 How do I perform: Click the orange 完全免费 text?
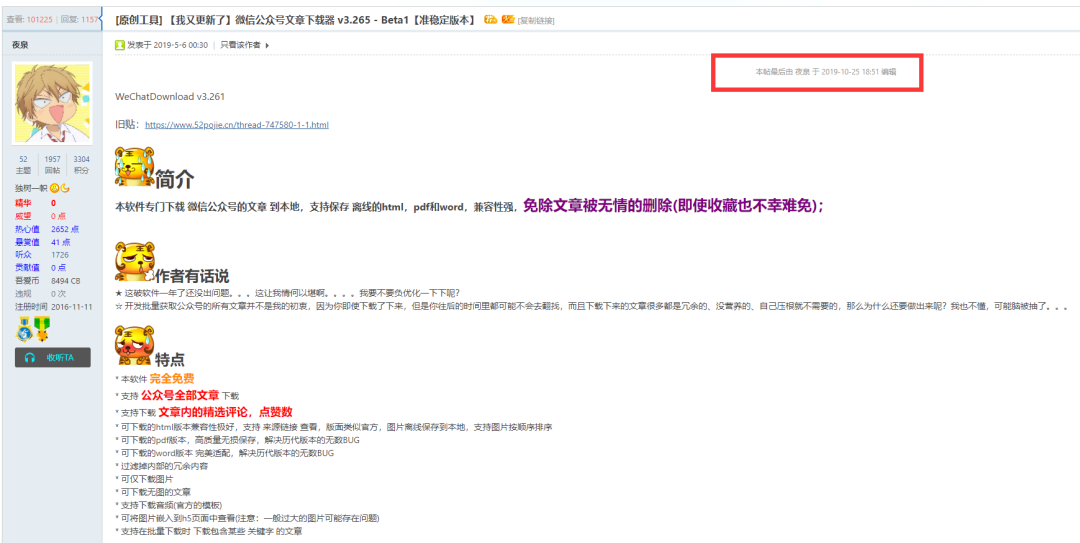click(172, 378)
